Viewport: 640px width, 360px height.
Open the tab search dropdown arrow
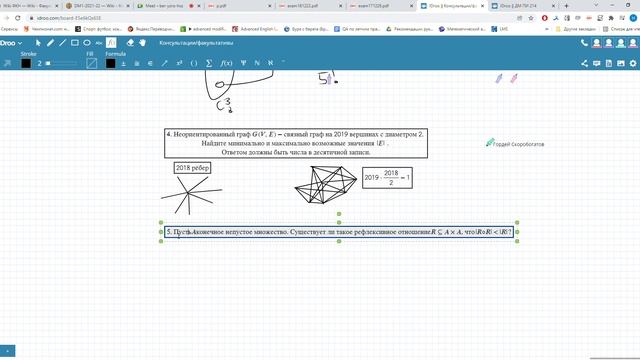pos(596,6)
